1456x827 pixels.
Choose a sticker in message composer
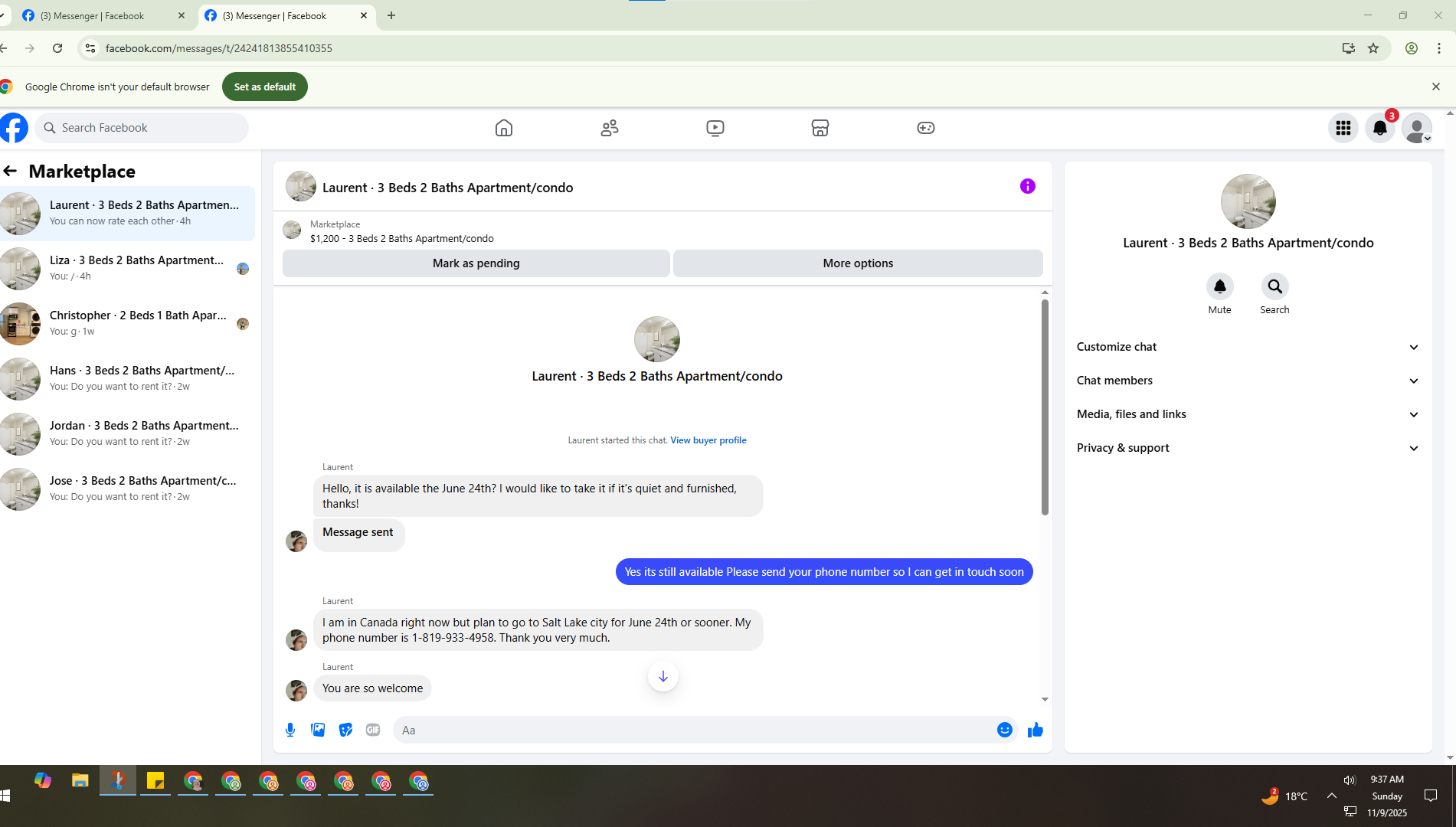click(345, 730)
